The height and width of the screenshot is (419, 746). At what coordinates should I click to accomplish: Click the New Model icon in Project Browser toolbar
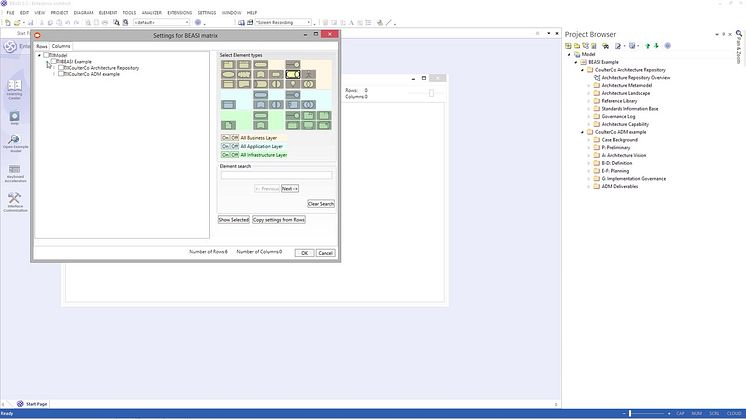[568, 46]
